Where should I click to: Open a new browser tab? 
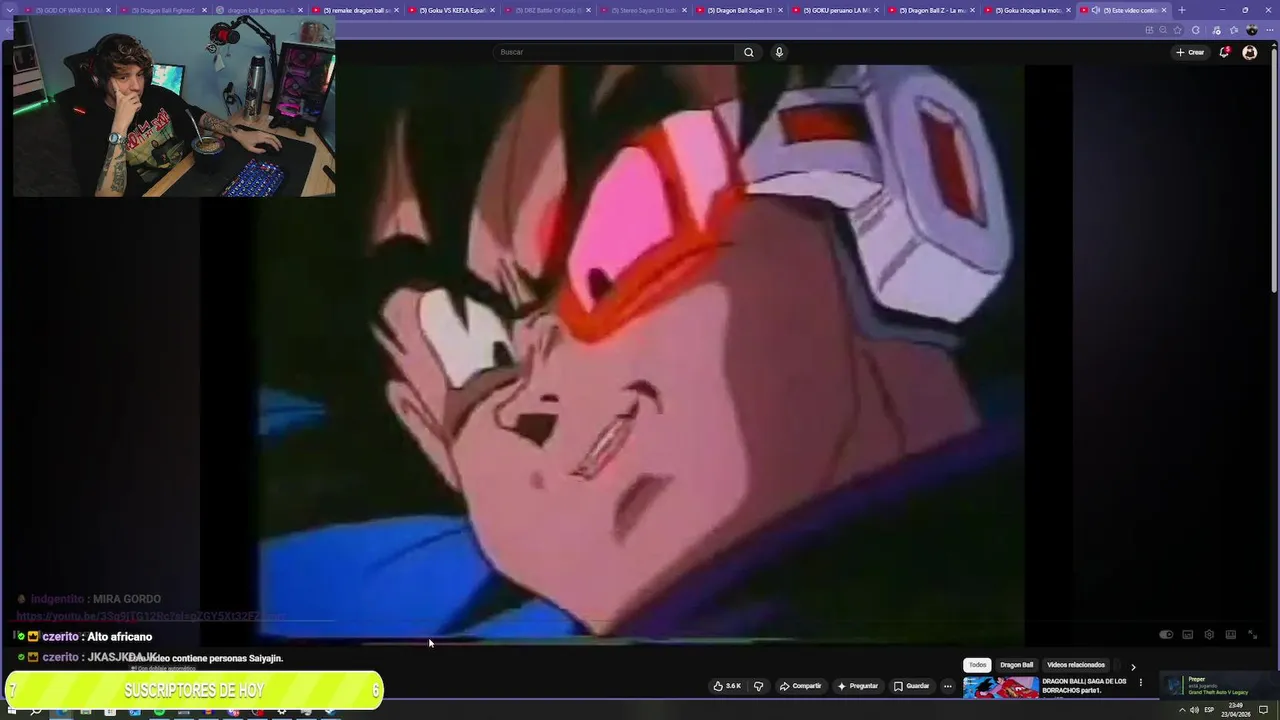point(1182,10)
